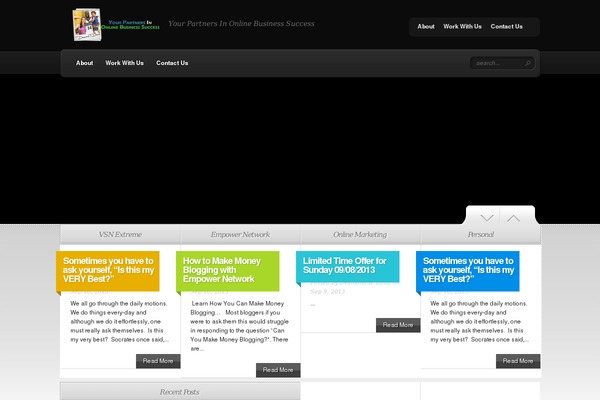Open green 'How to Make Money Blogging' post title
This screenshot has width=600, height=400.
pos(222,270)
